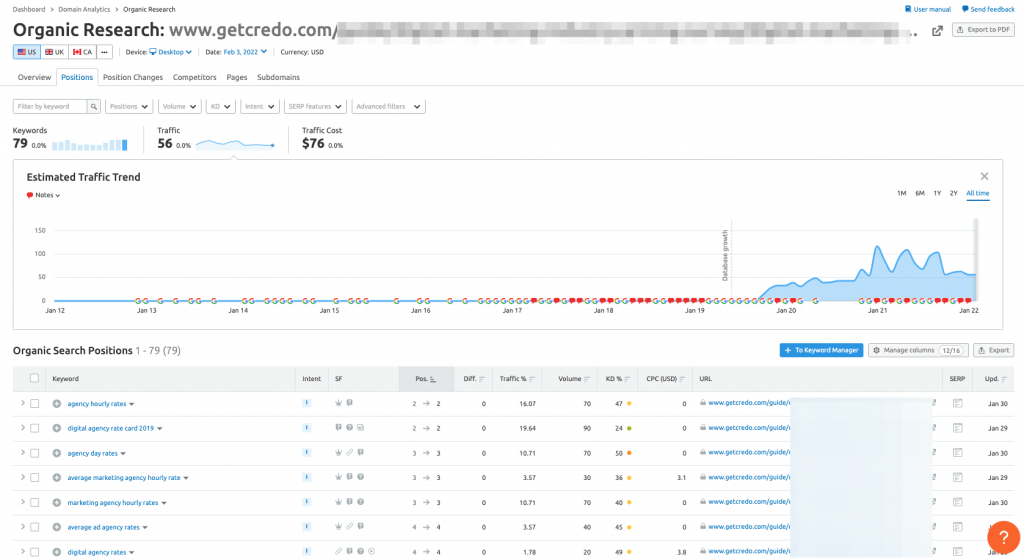The height and width of the screenshot is (560, 1024).
Task: Check the 'agency day rates' row checkbox
Action: click(x=35, y=454)
